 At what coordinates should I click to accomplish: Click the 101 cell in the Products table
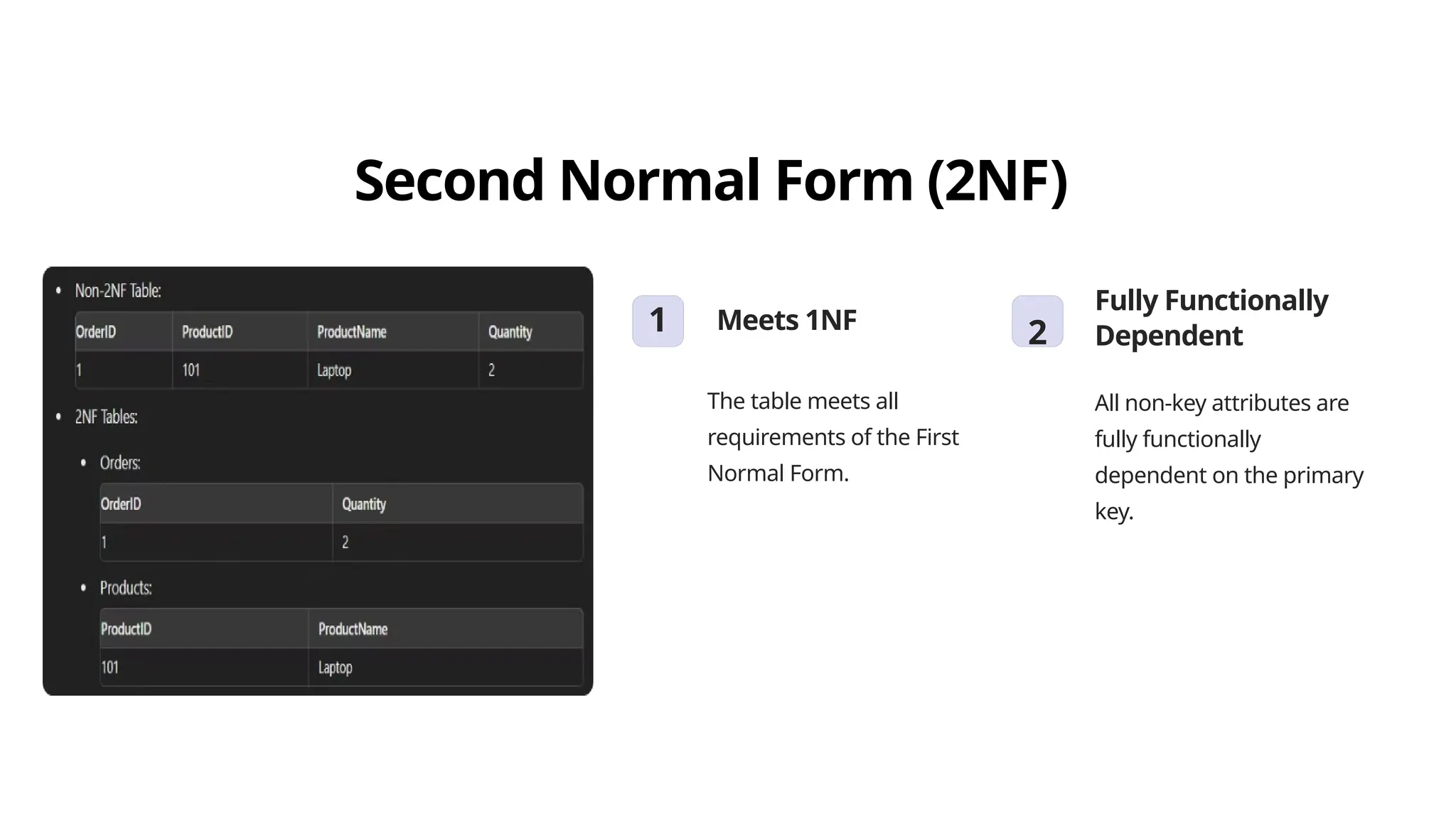tap(110, 668)
